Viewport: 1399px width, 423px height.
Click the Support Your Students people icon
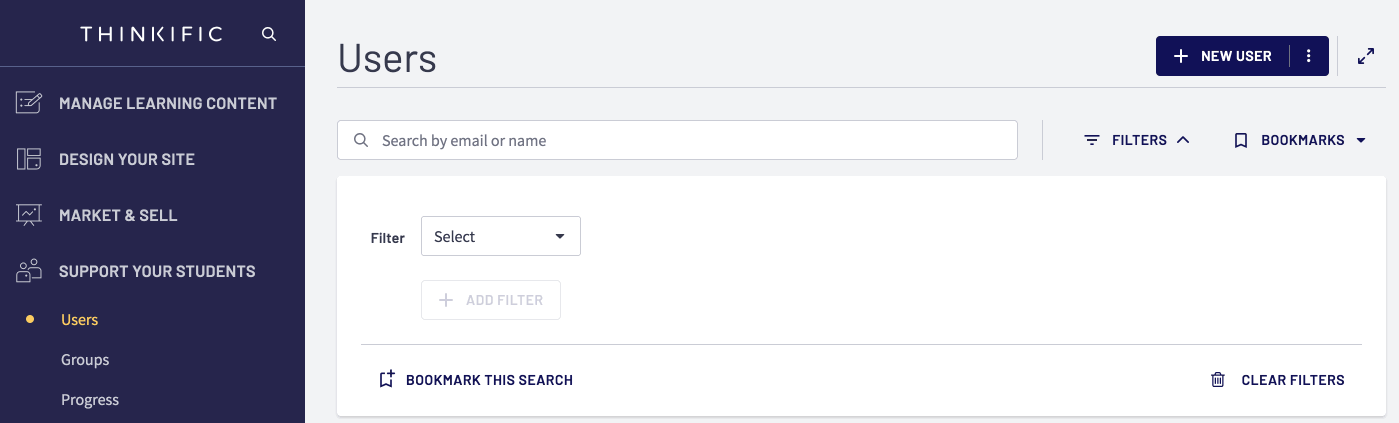pos(29,271)
